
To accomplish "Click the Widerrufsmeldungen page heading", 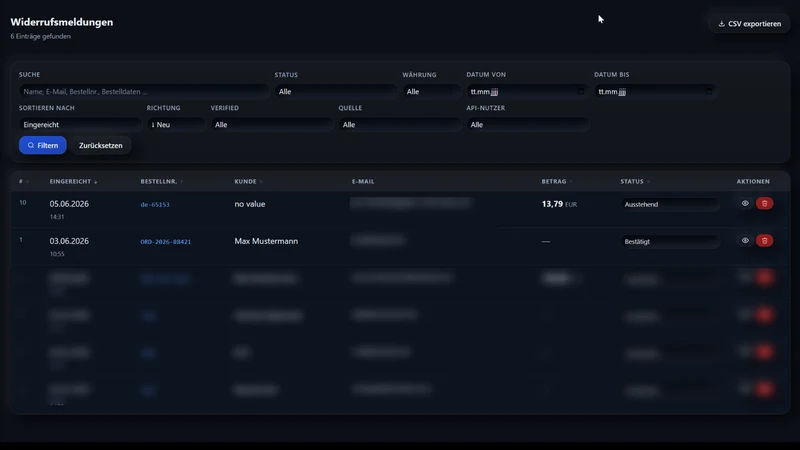I will pyautogui.click(x=62, y=22).
